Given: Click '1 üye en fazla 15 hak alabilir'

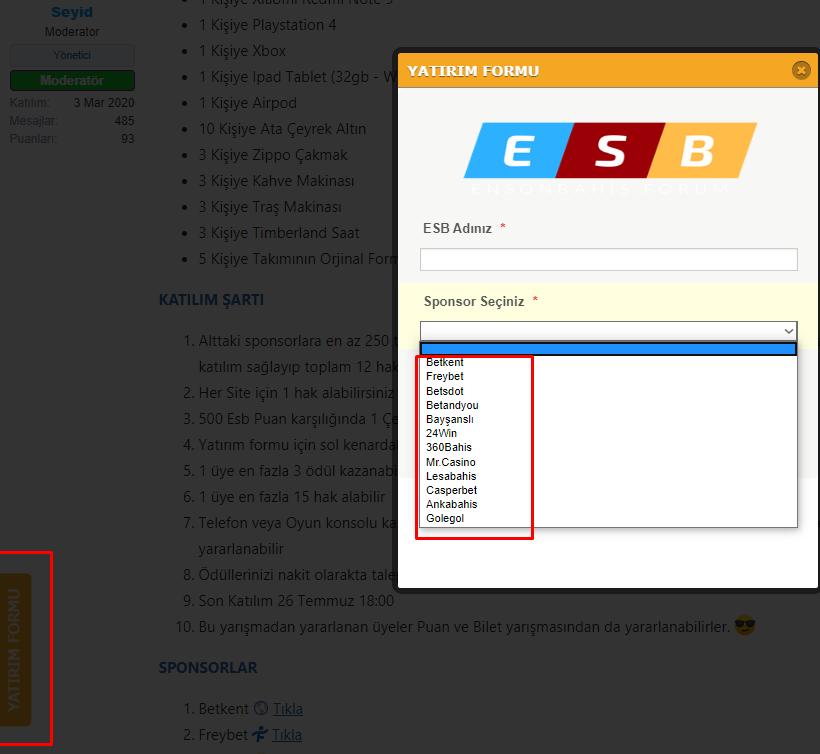Looking at the screenshot, I should point(292,497).
